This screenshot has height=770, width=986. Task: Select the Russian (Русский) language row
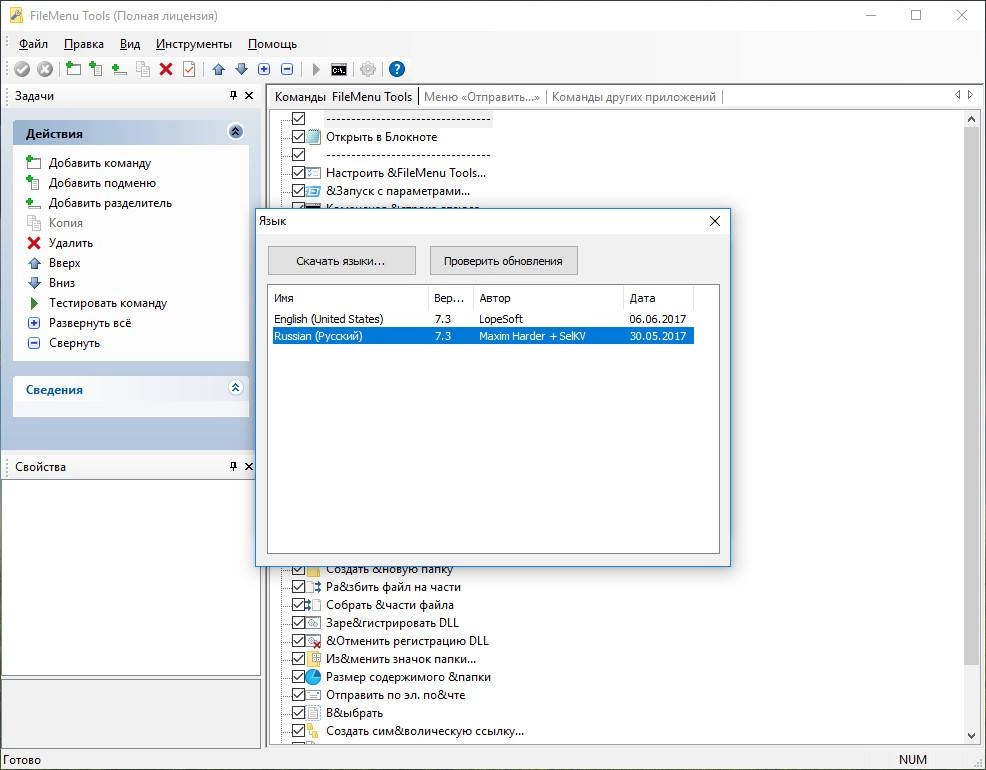click(x=483, y=336)
